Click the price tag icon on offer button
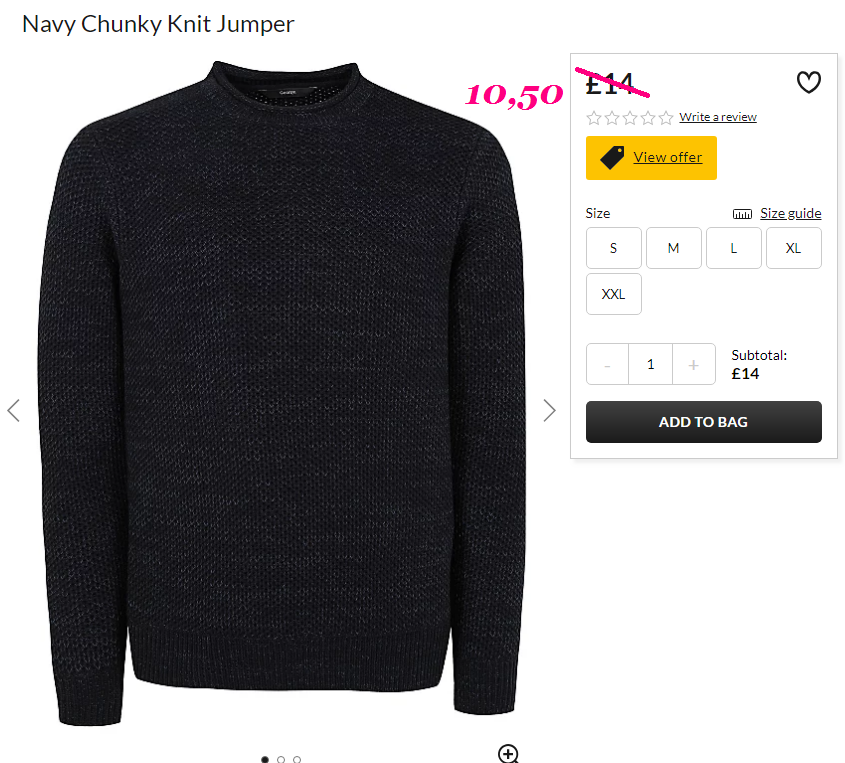Screen dimensions: 845x763 point(612,157)
